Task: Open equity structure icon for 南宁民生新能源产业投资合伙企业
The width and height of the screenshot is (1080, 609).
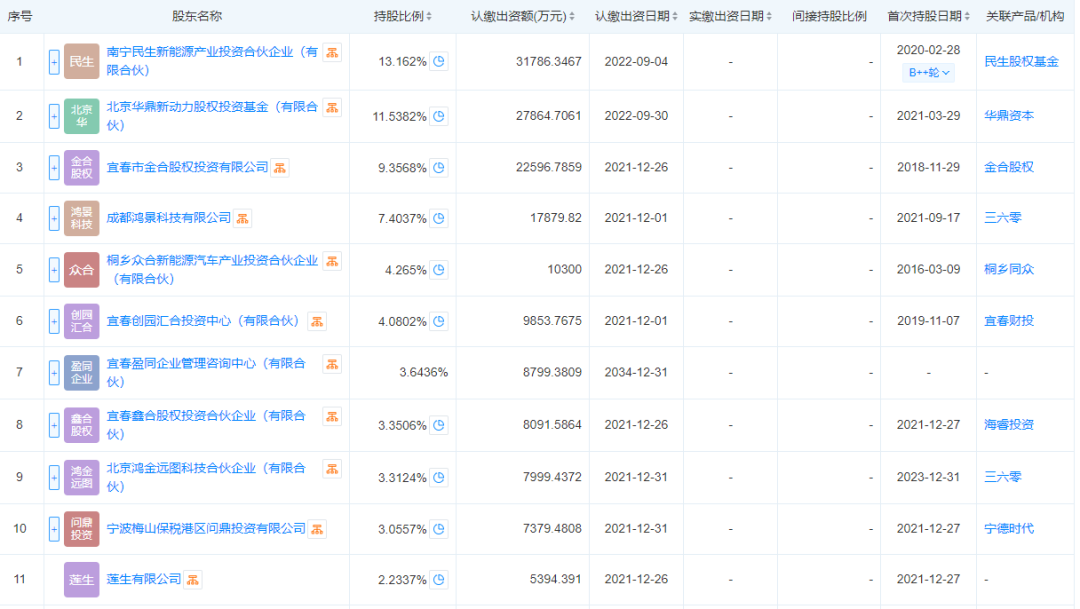Action: [332, 53]
